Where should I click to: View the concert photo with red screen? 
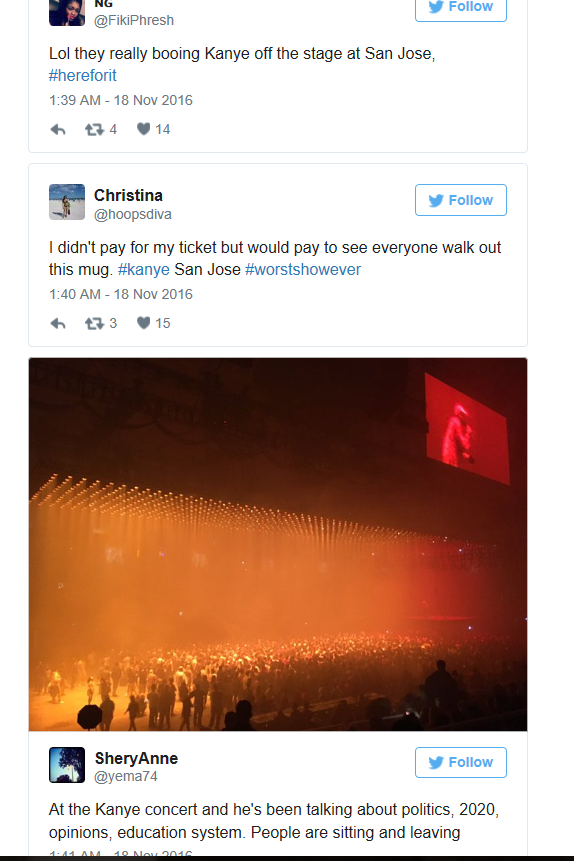pos(278,544)
